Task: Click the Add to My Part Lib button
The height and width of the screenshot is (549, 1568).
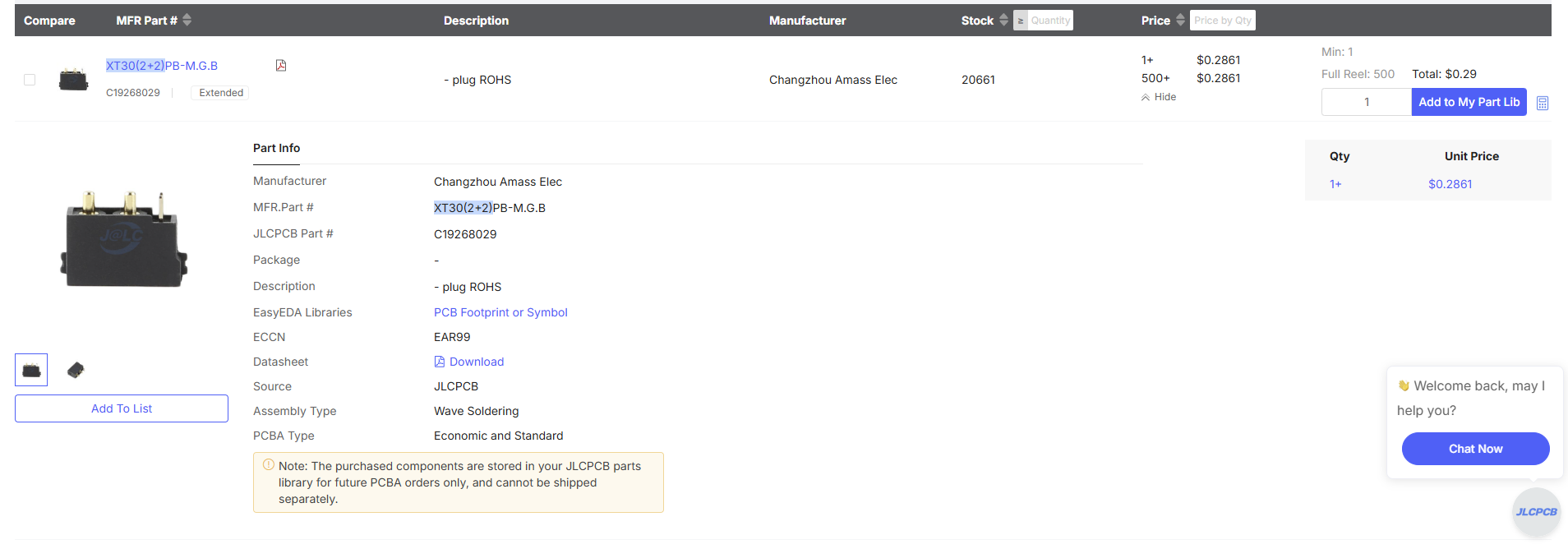Action: tap(1469, 102)
